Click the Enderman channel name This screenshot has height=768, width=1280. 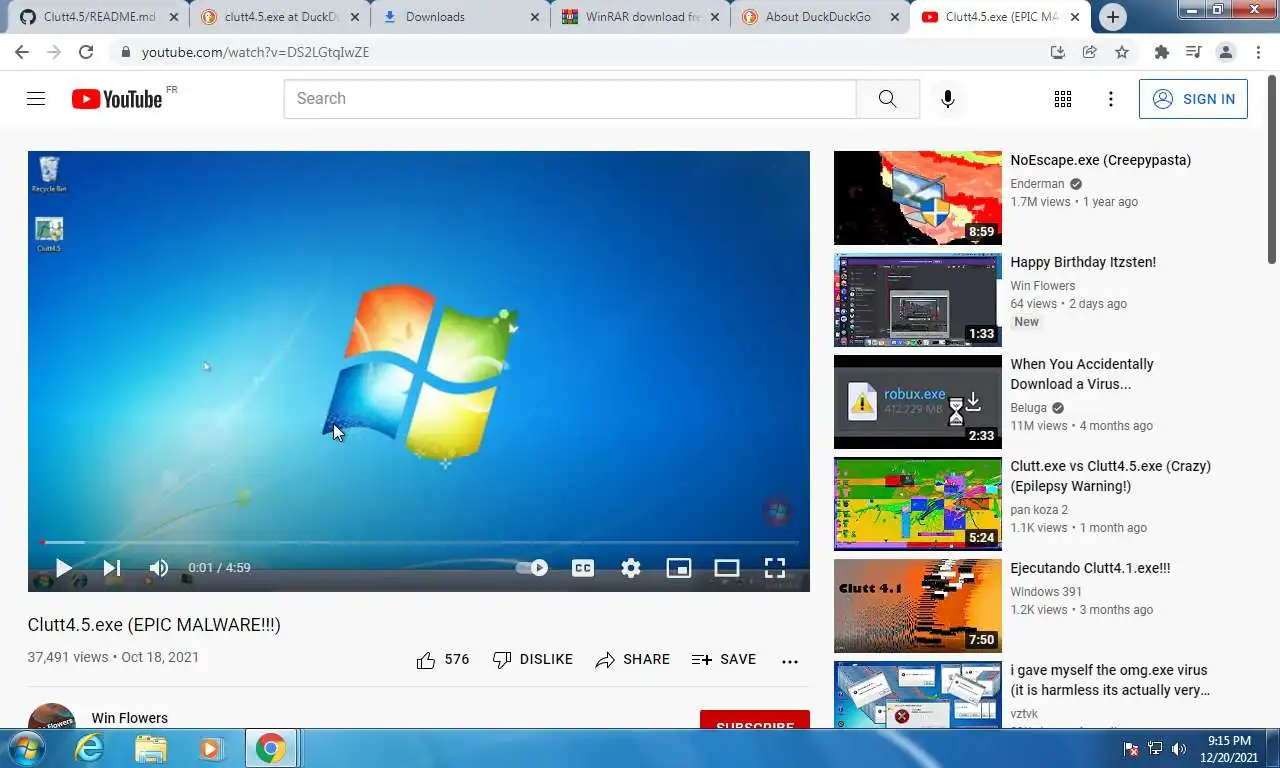[1037, 184]
